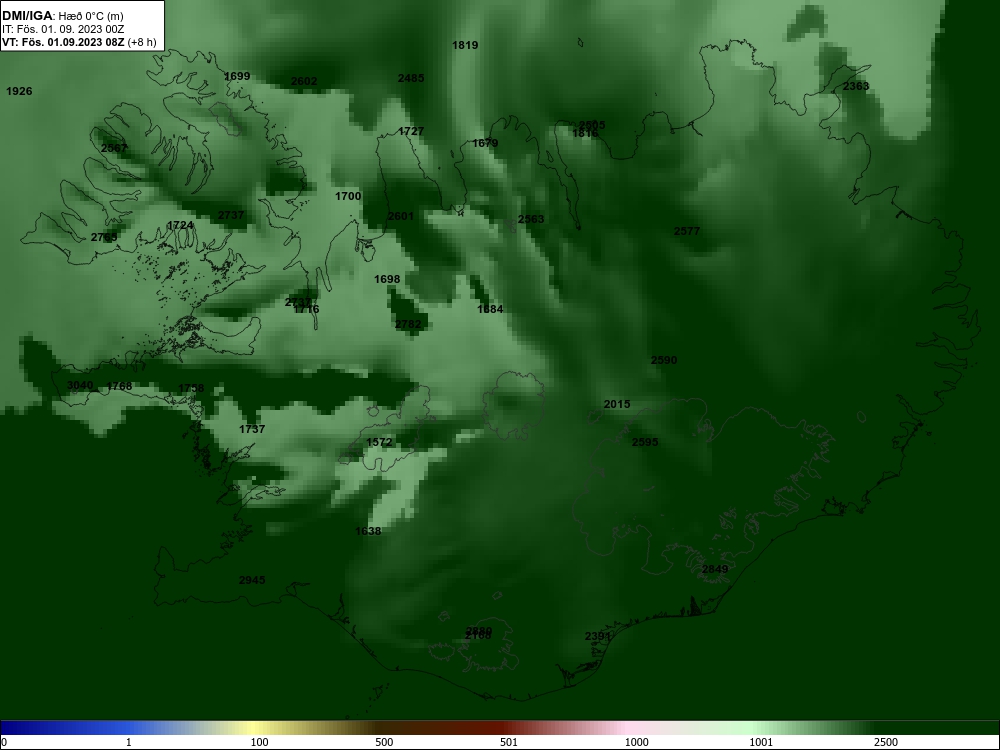Click the 2590 value on the map
The width and height of the screenshot is (1000, 750).
(664, 360)
